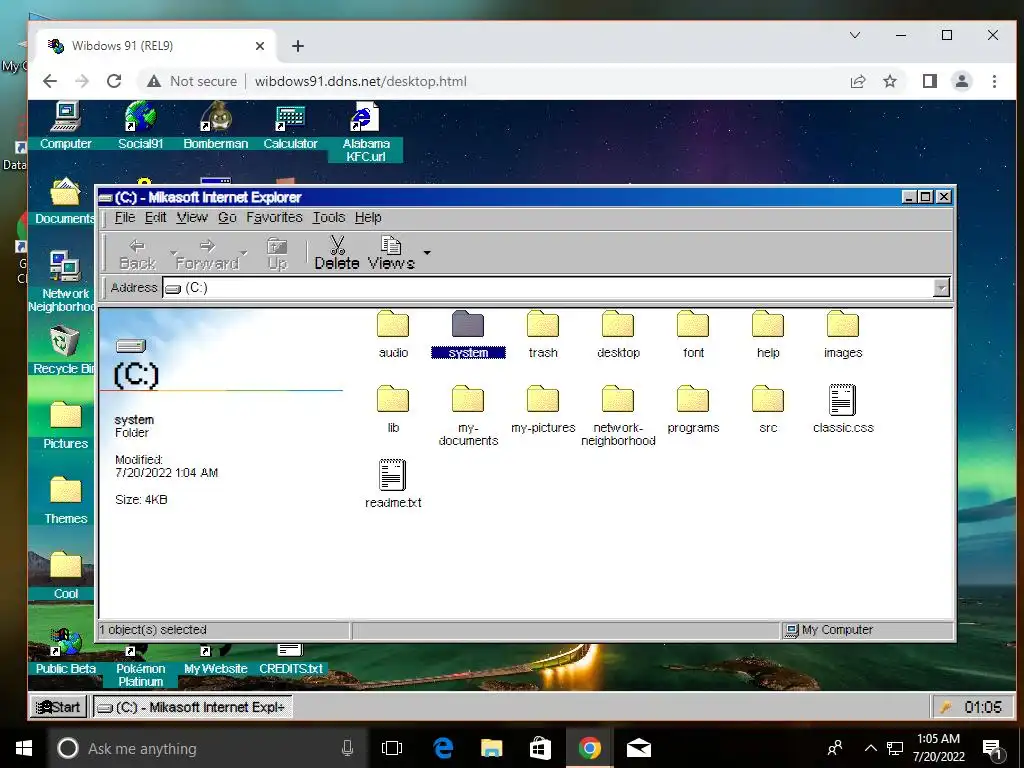Open the Help menu

(368, 217)
